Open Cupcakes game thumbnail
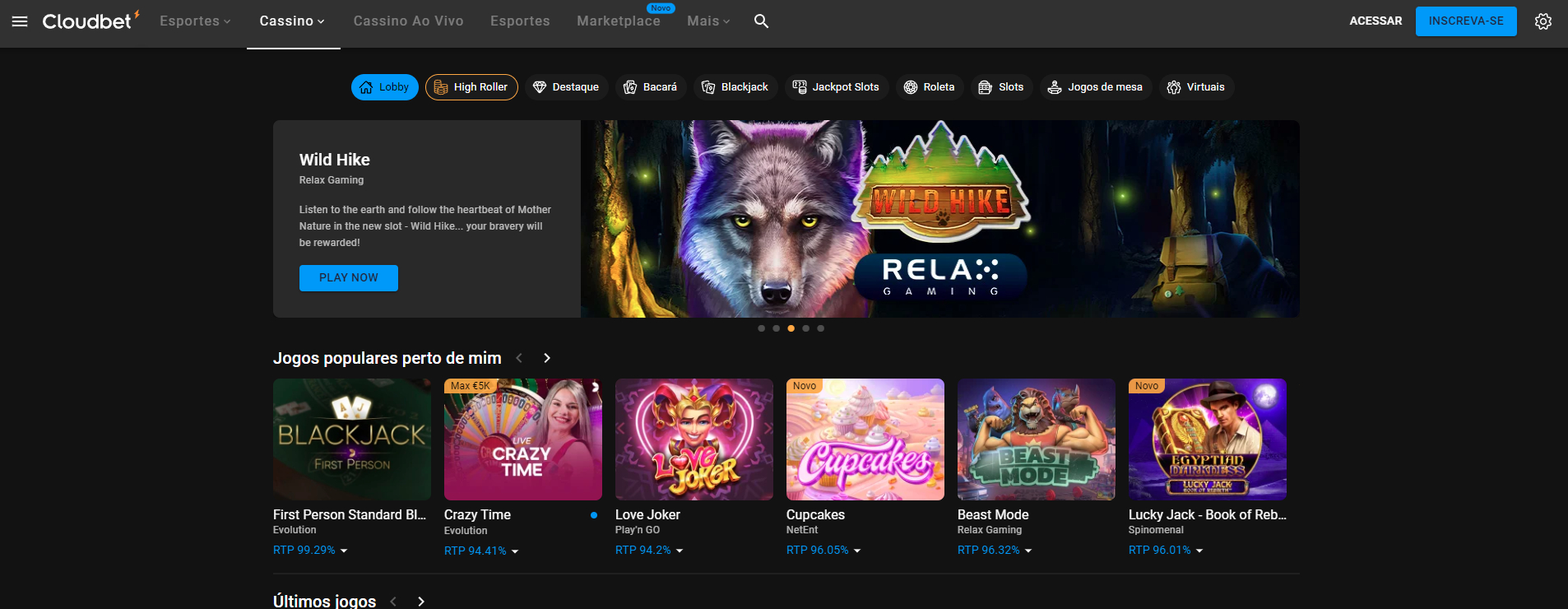 (865, 439)
